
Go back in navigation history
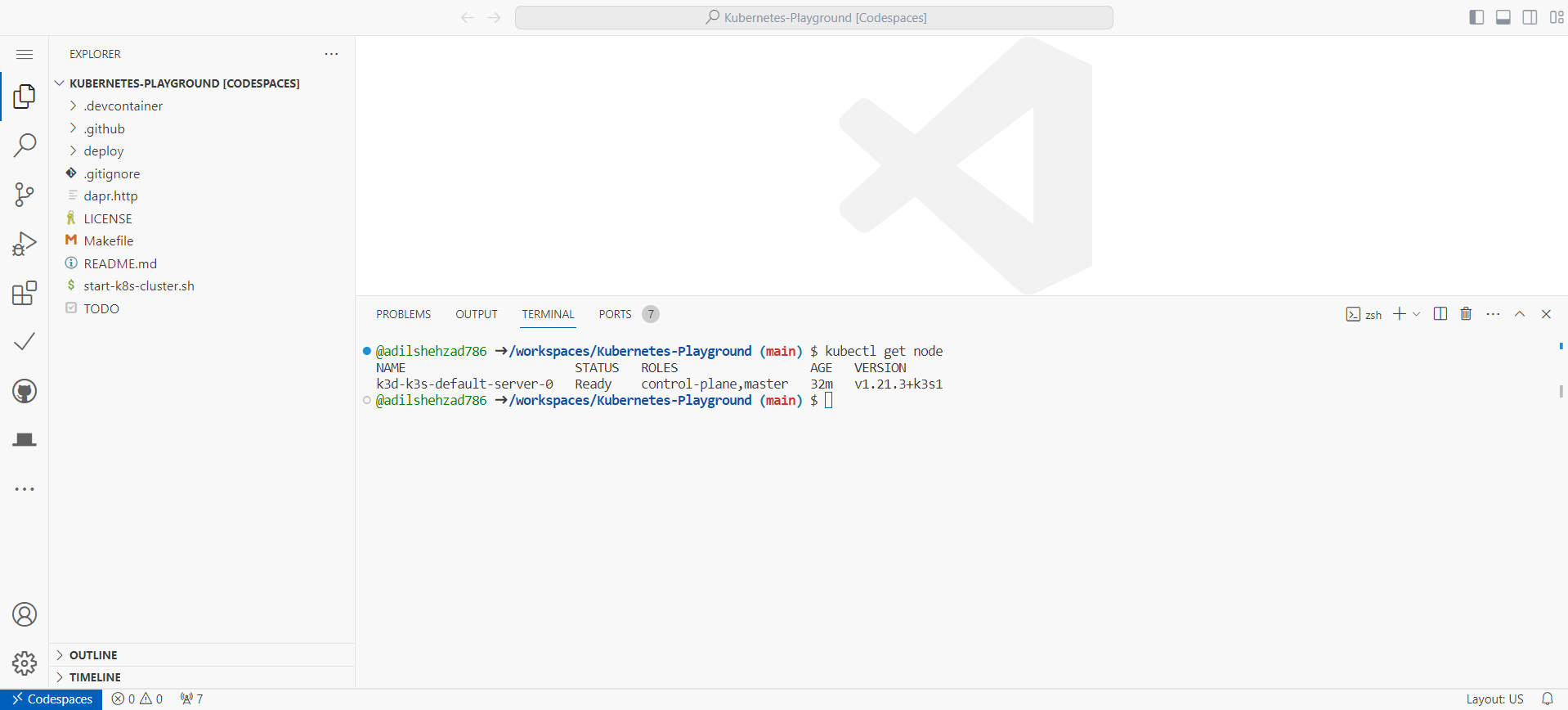tap(467, 17)
